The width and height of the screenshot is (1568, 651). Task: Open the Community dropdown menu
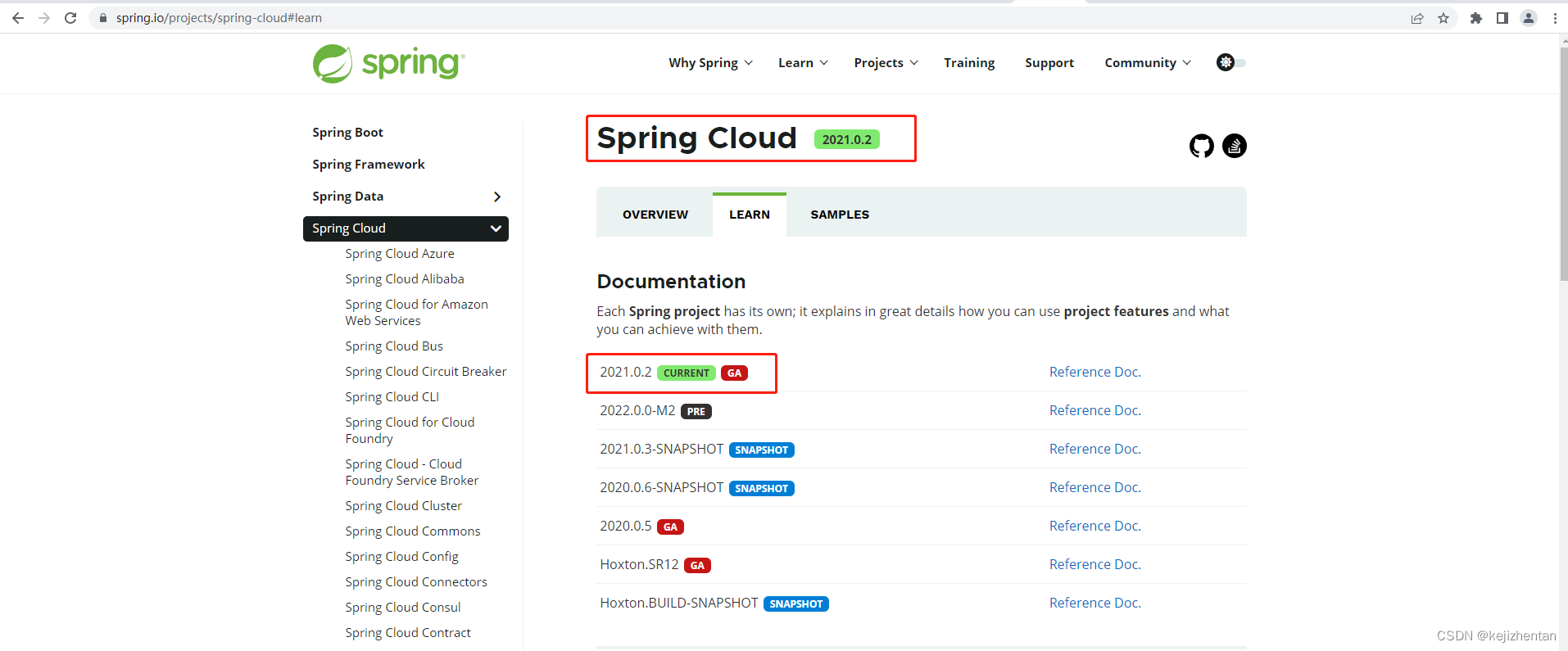tap(1148, 63)
